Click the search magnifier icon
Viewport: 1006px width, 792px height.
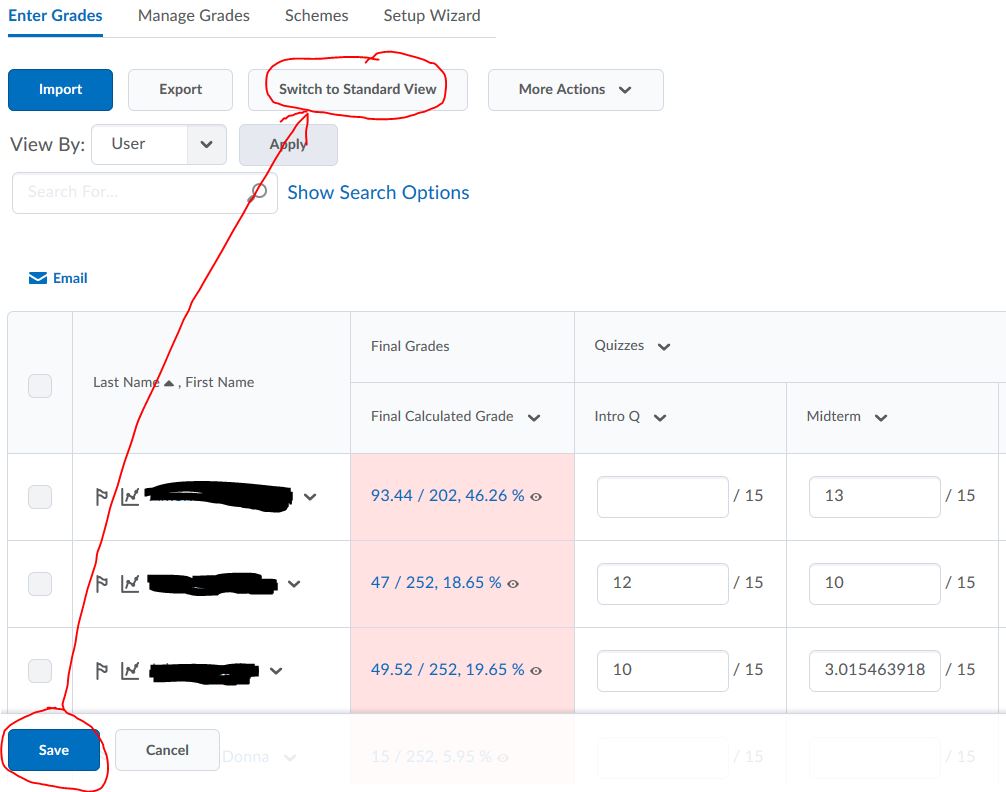[x=258, y=192]
